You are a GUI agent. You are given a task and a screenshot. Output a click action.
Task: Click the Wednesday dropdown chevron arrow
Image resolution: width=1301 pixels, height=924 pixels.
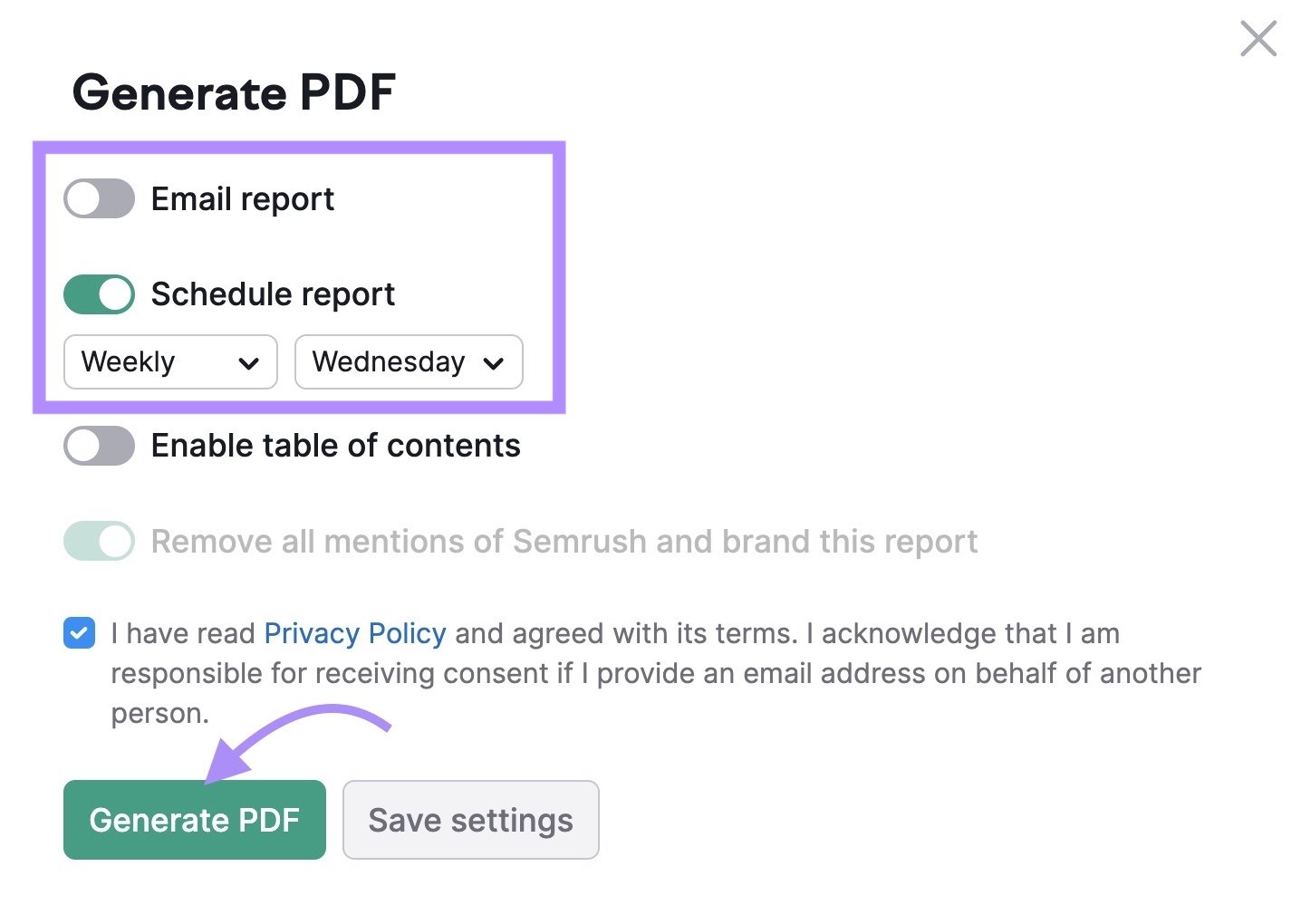(494, 363)
